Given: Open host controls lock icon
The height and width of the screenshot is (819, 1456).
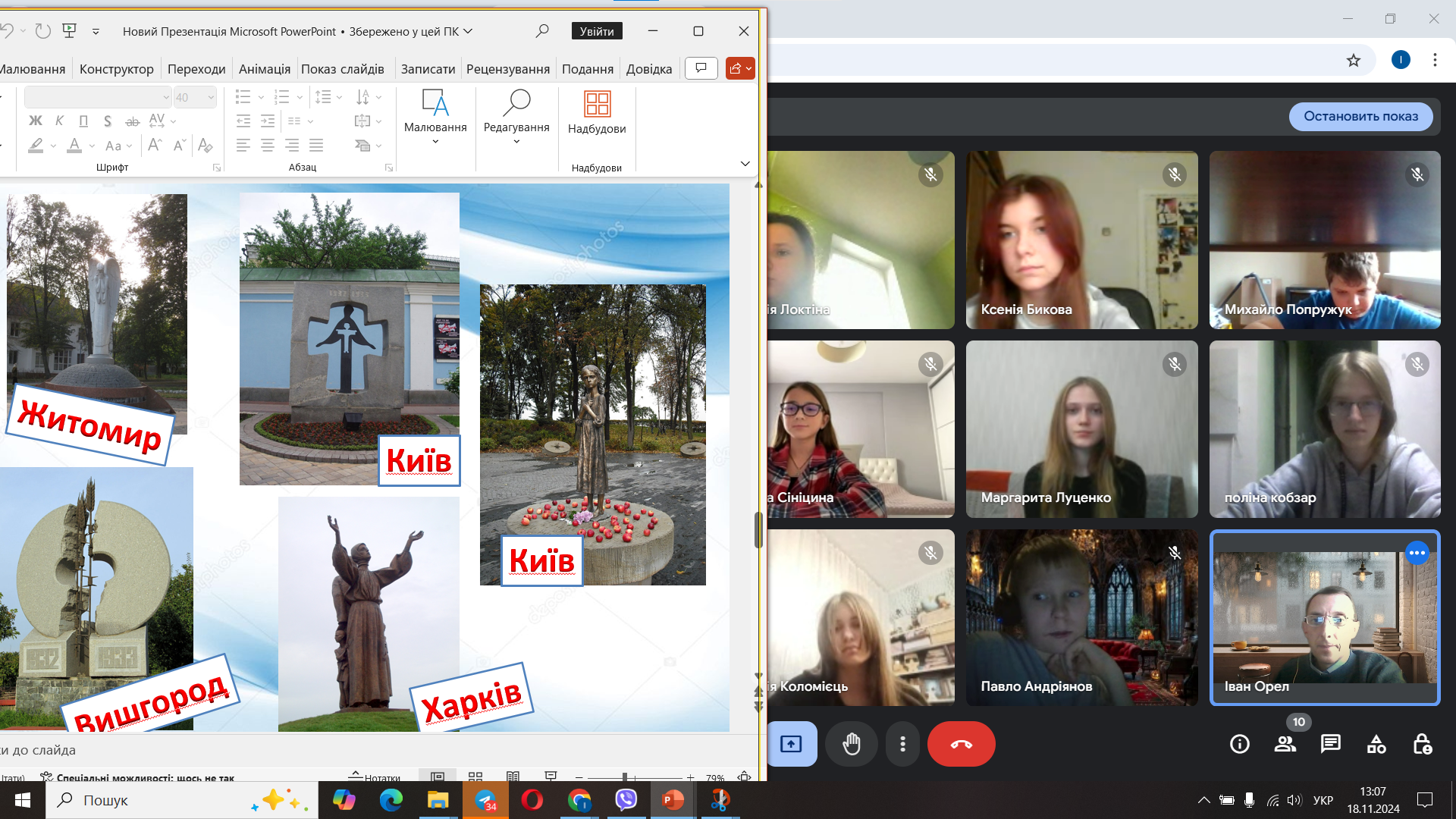Looking at the screenshot, I should 1422,744.
